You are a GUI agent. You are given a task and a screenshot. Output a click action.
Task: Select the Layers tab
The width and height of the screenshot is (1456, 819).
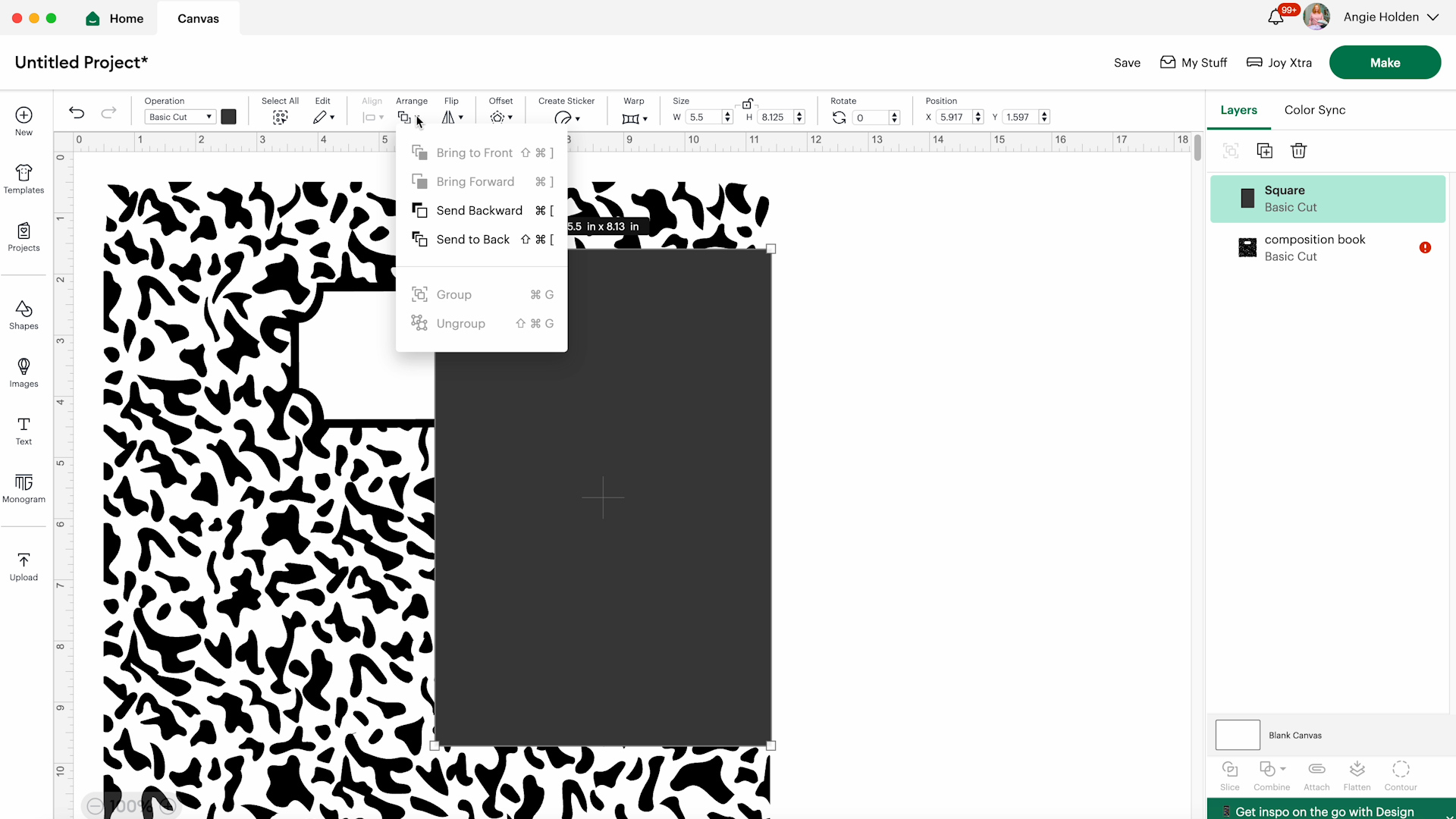[1239, 110]
